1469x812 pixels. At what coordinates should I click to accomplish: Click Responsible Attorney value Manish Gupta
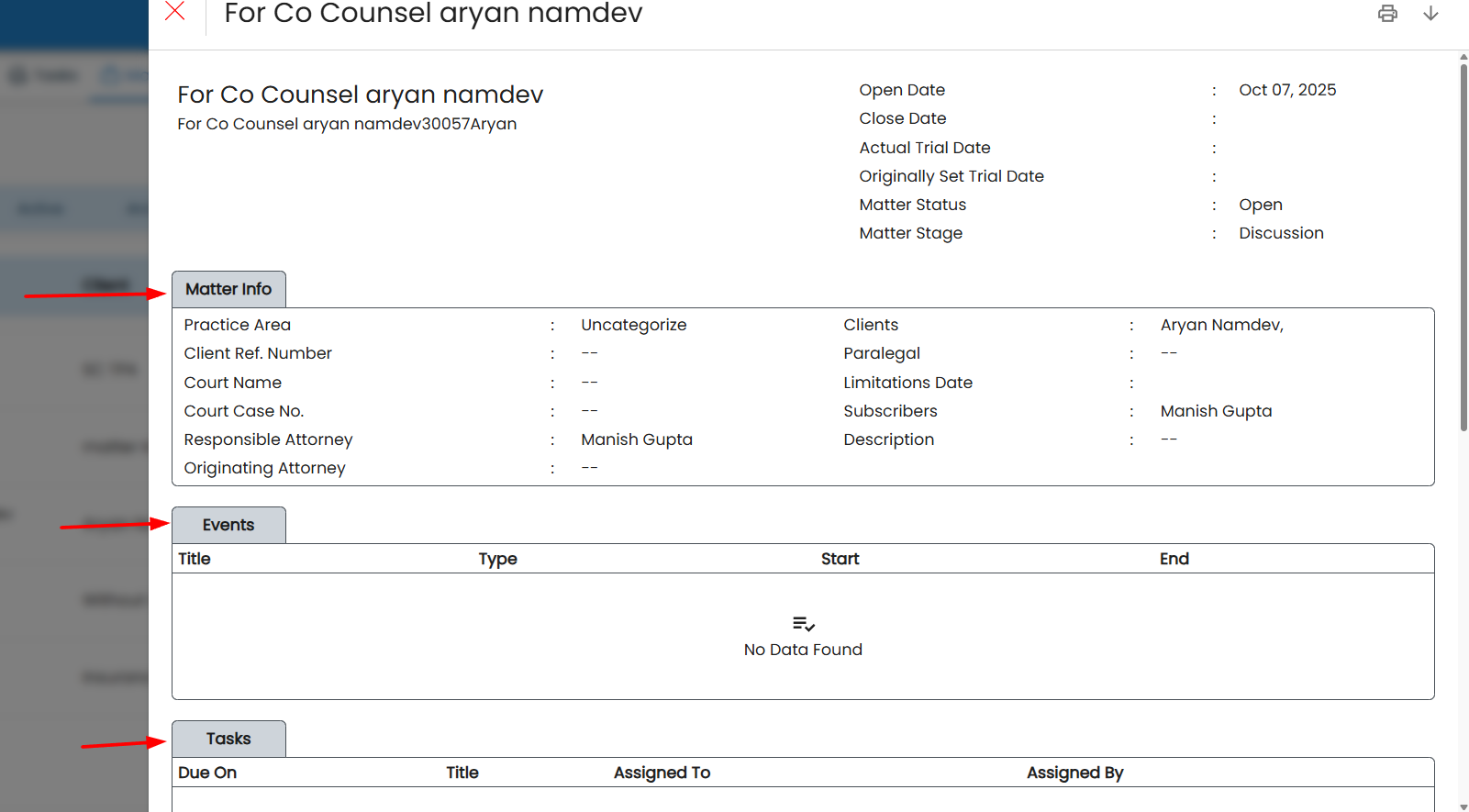tap(637, 439)
